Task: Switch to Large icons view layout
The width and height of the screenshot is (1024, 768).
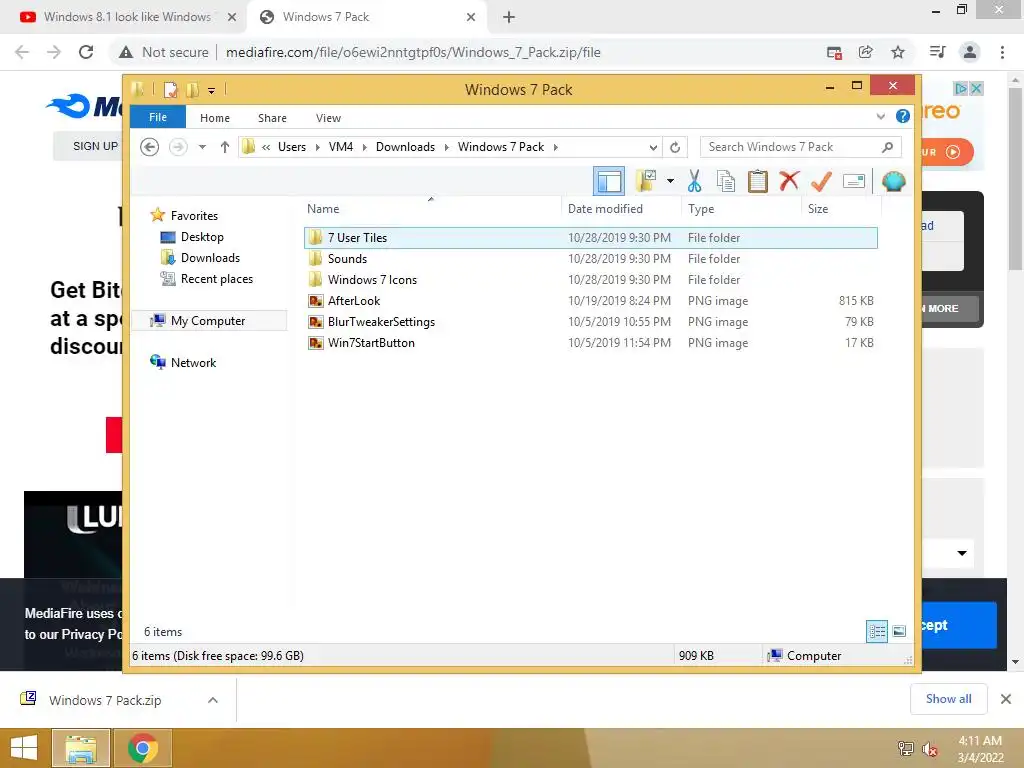Action: pyautogui.click(x=899, y=631)
